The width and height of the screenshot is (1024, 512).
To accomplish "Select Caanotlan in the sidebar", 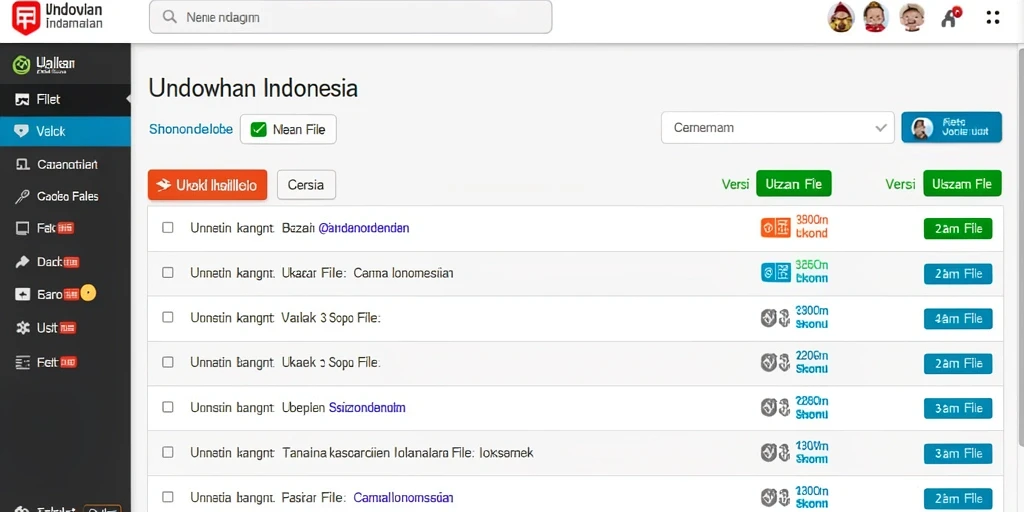I will click(67, 165).
